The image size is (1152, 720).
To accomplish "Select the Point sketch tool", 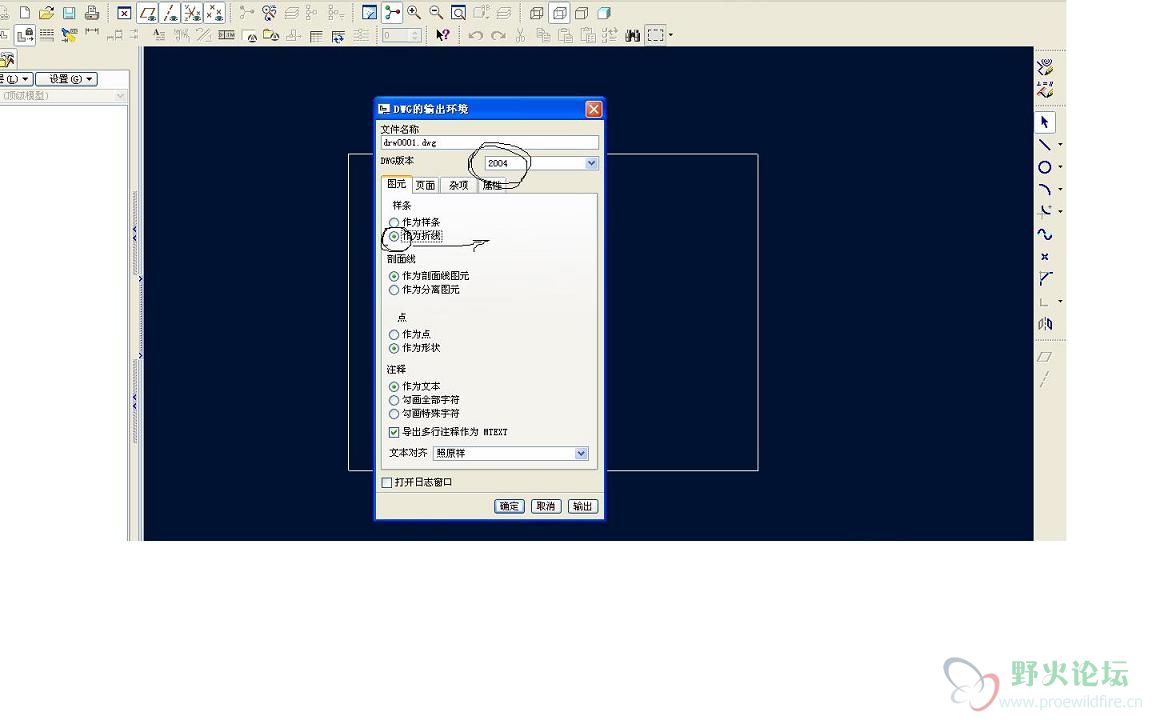I will point(1044,256).
